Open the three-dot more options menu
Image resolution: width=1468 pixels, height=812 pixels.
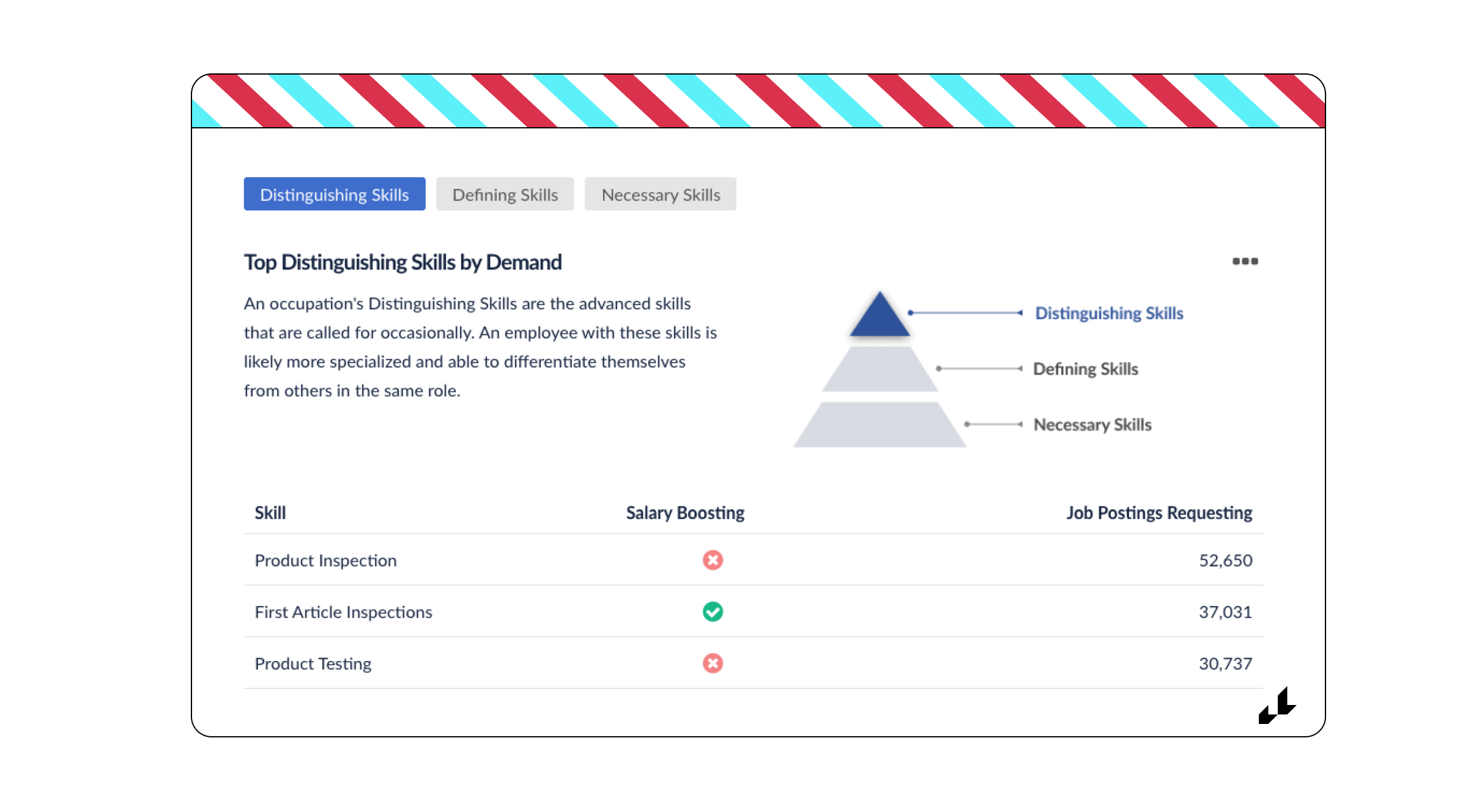[x=1245, y=261]
